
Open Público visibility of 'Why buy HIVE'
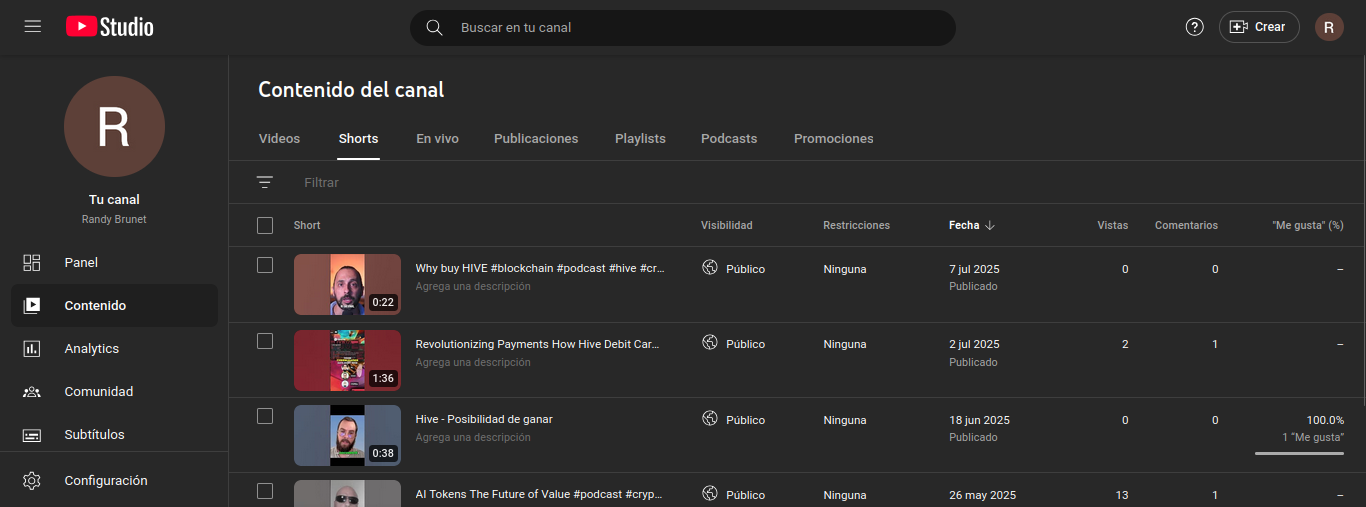(x=733, y=268)
